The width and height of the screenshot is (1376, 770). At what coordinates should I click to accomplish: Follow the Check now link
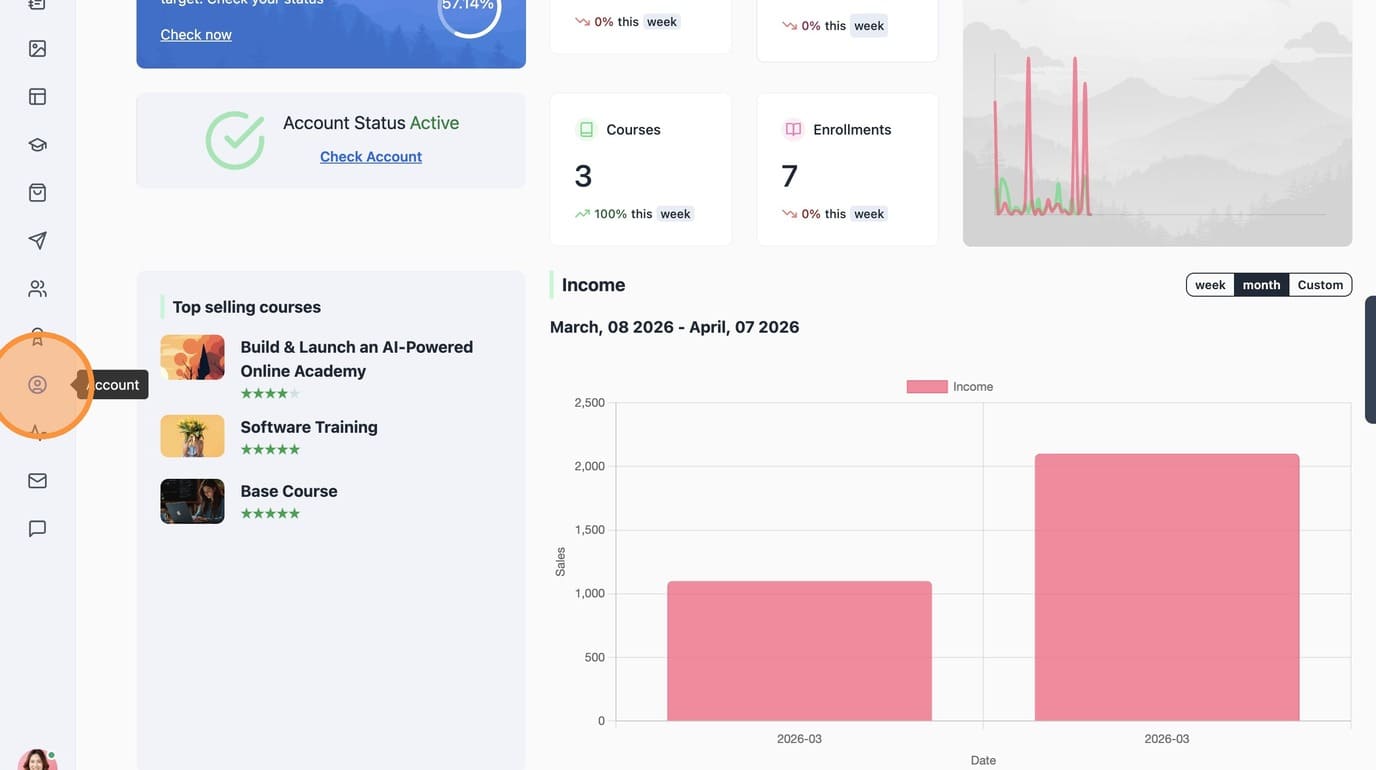196,34
